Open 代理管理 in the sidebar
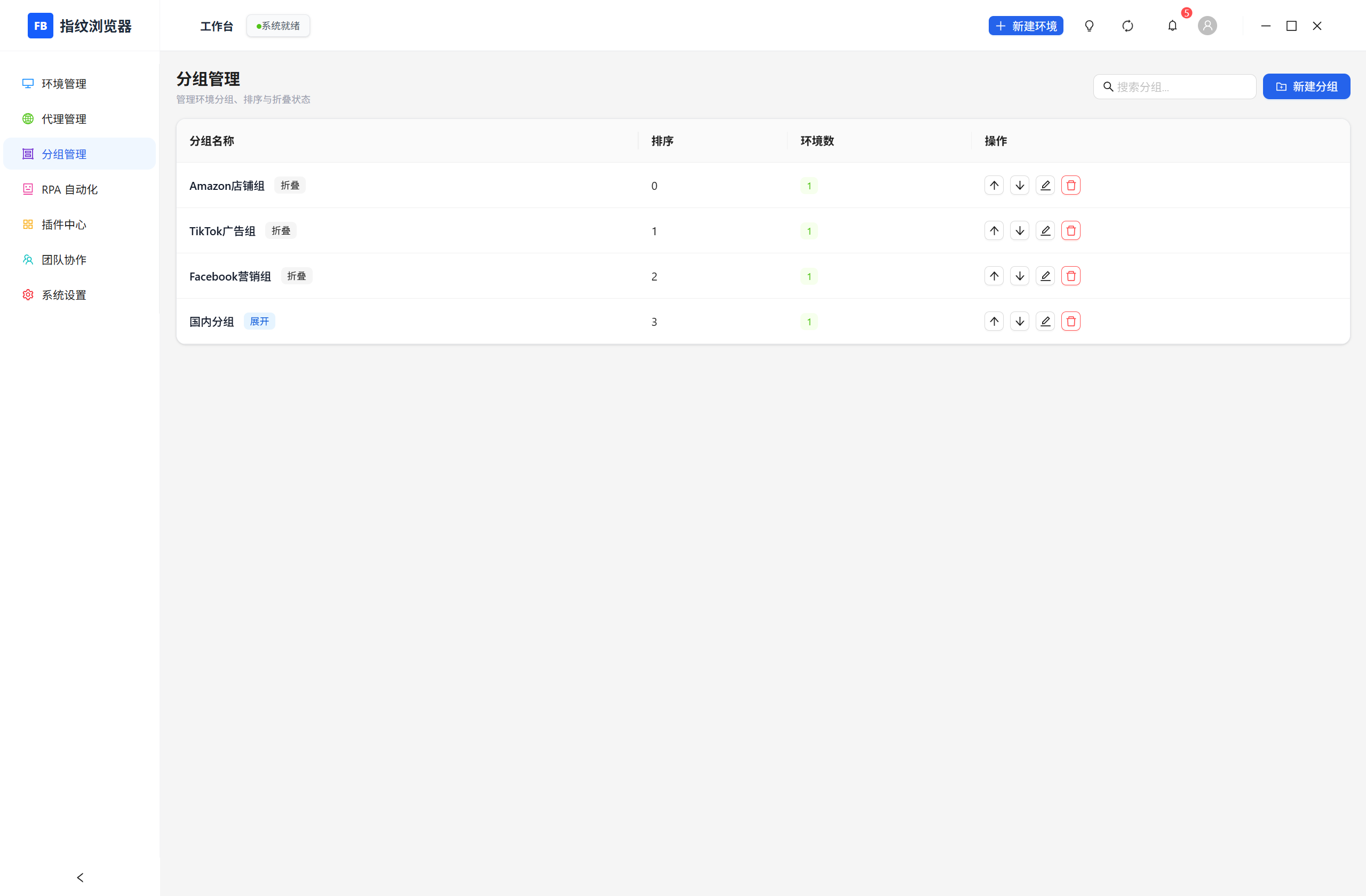The image size is (1366, 896). (x=80, y=119)
